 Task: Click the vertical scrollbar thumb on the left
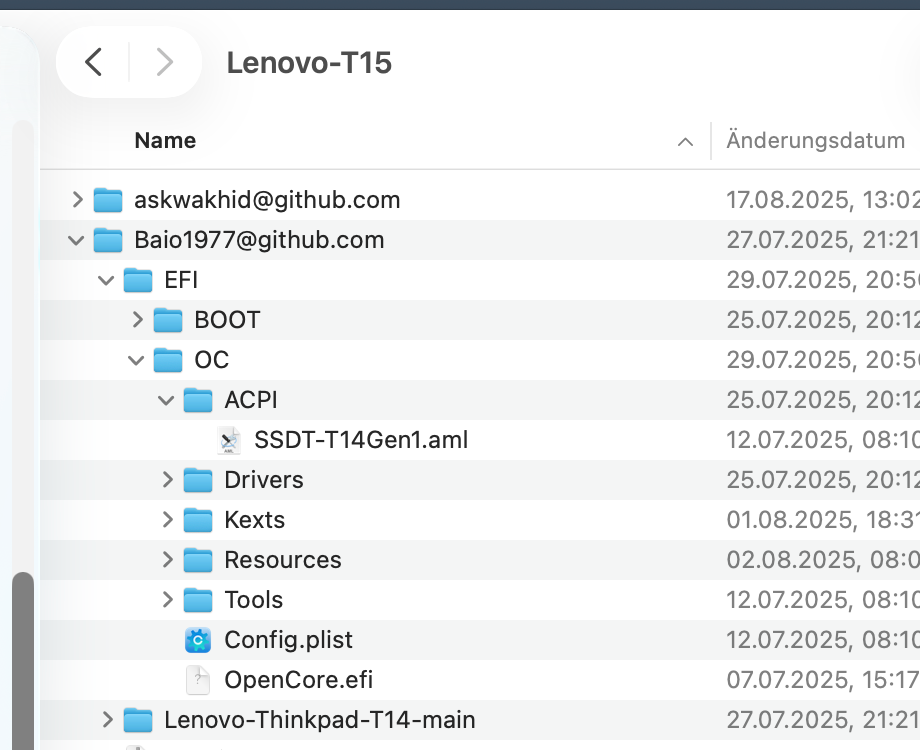click(x=22, y=660)
